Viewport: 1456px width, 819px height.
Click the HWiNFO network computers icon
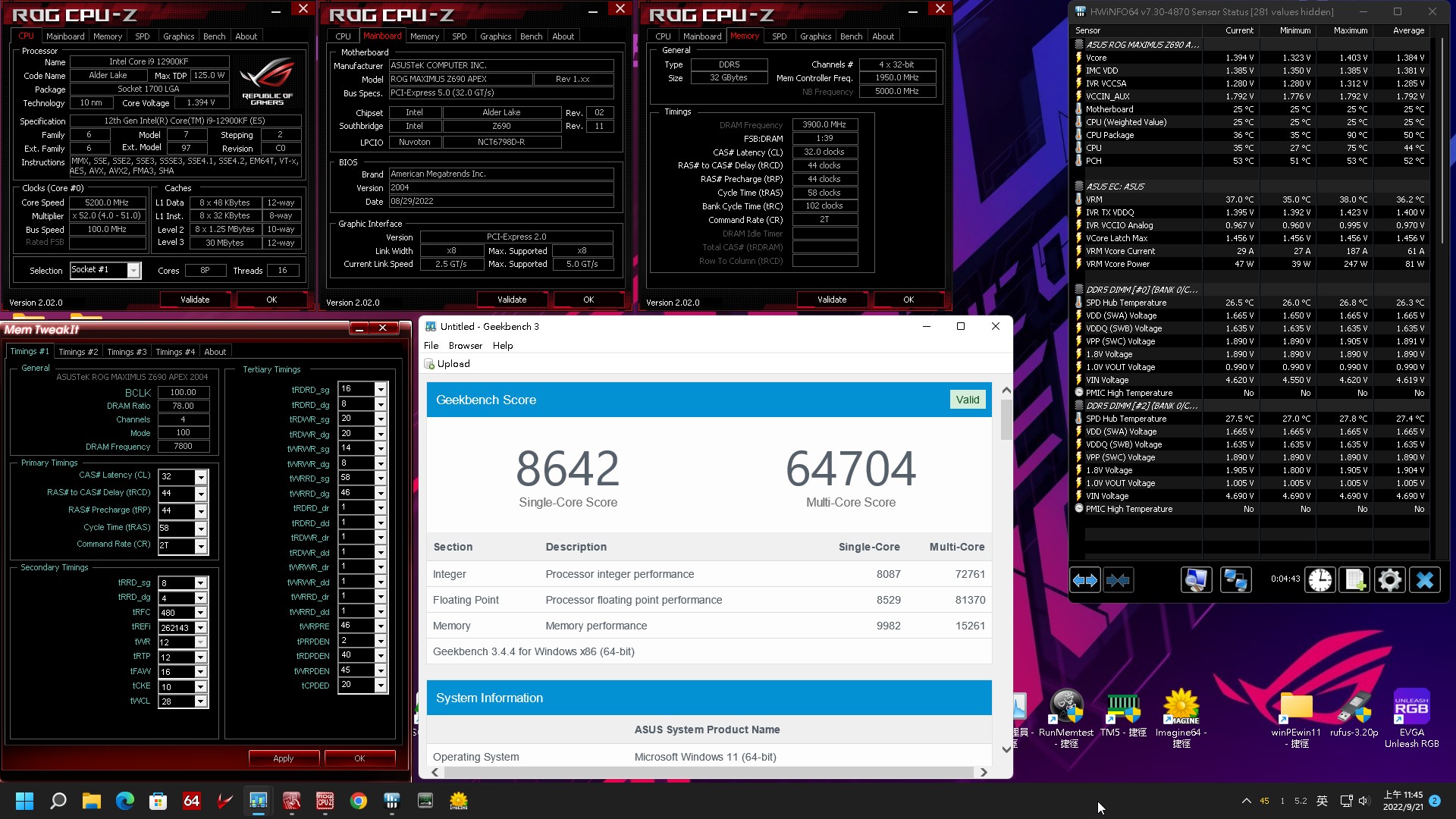point(1235,581)
